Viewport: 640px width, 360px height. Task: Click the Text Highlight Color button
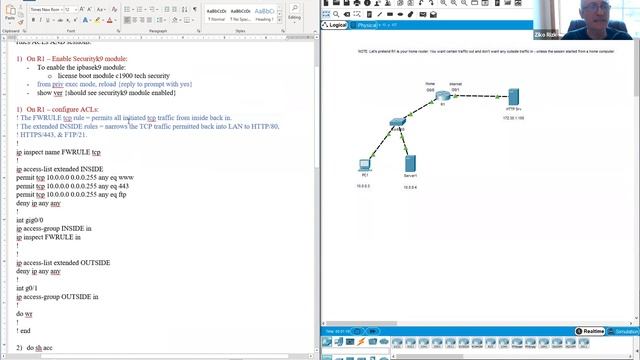click(98, 20)
